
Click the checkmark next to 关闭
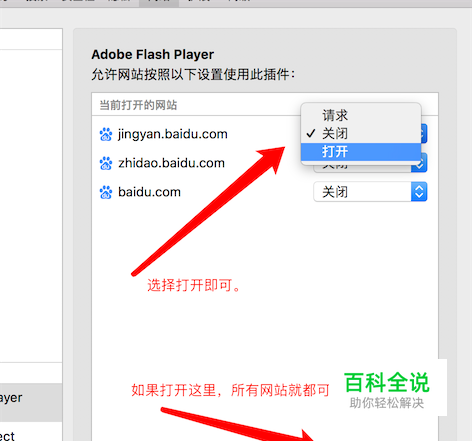point(310,134)
